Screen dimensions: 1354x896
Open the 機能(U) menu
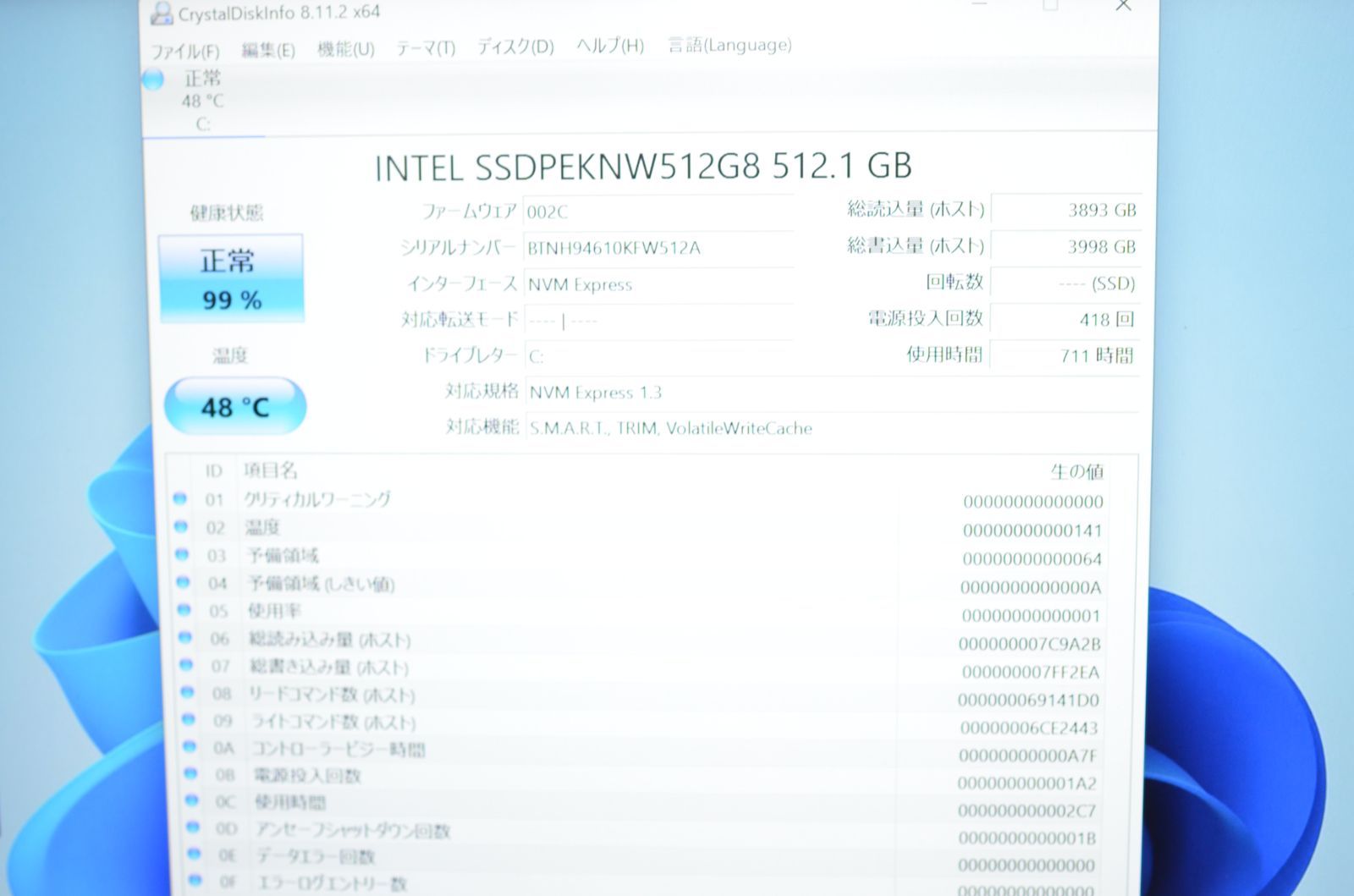point(345,49)
